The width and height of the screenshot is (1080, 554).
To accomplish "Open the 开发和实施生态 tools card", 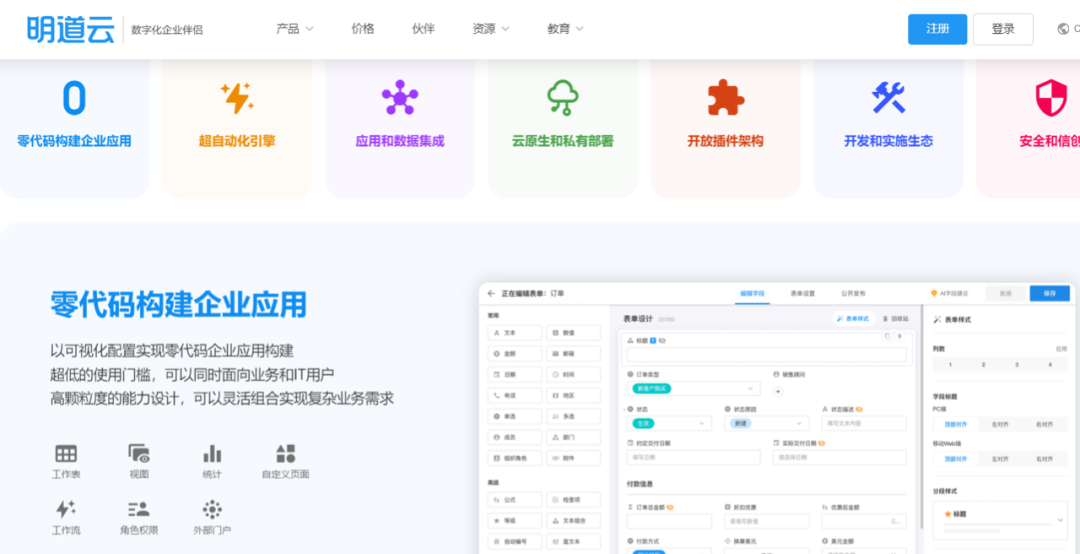I will (x=888, y=127).
